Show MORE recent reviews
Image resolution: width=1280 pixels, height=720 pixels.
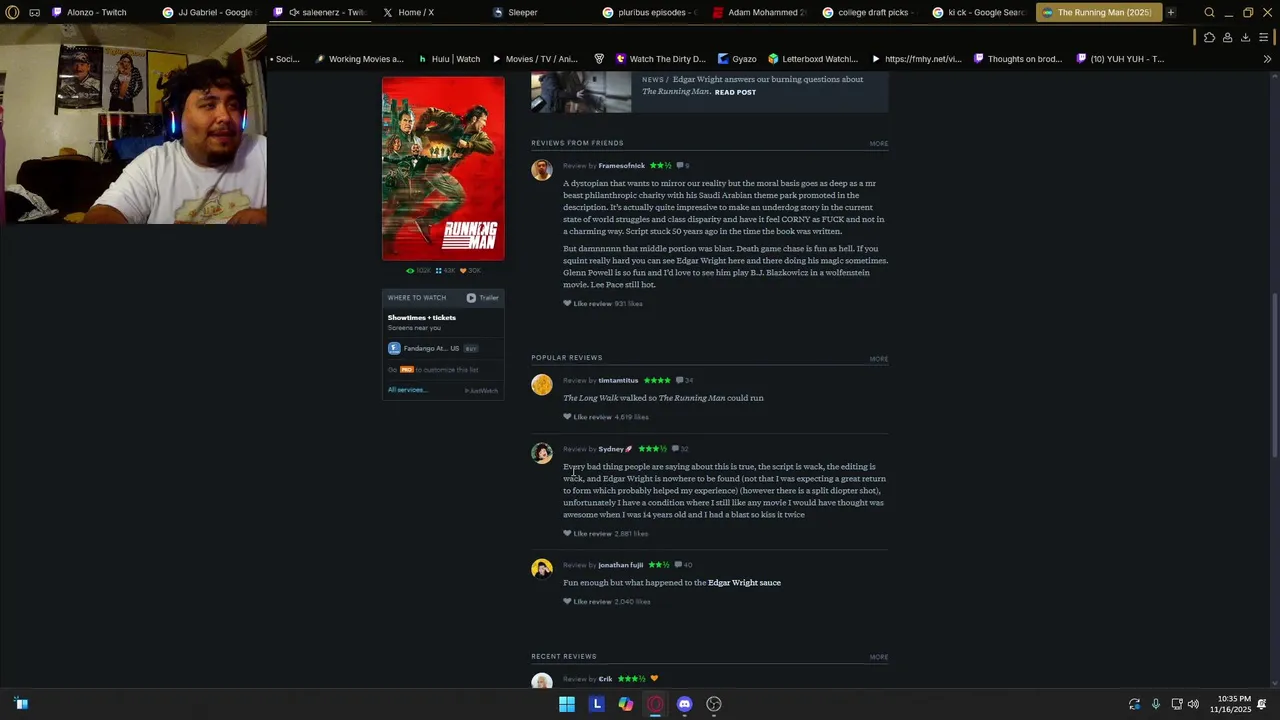pyautogui.click(x=878, y=657)
